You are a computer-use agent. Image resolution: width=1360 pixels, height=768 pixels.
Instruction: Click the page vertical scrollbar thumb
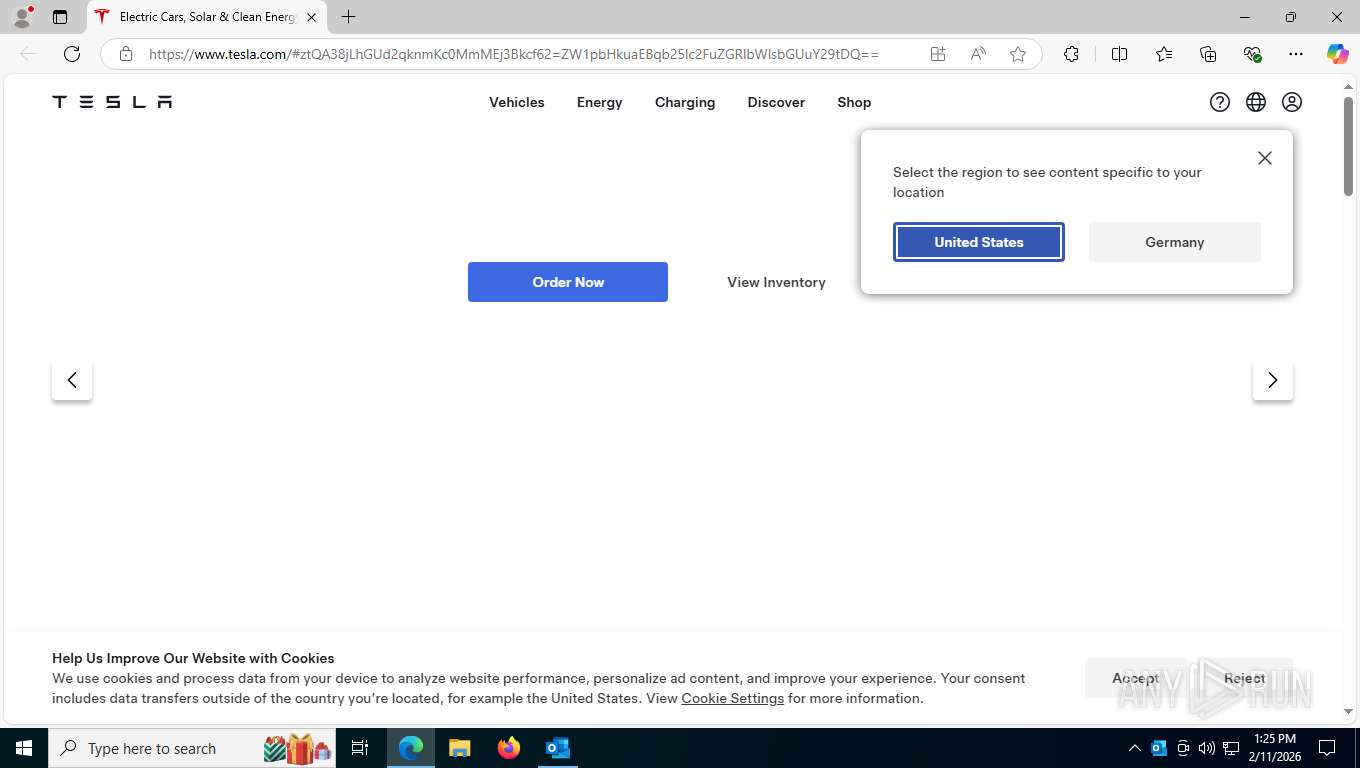1348,146
